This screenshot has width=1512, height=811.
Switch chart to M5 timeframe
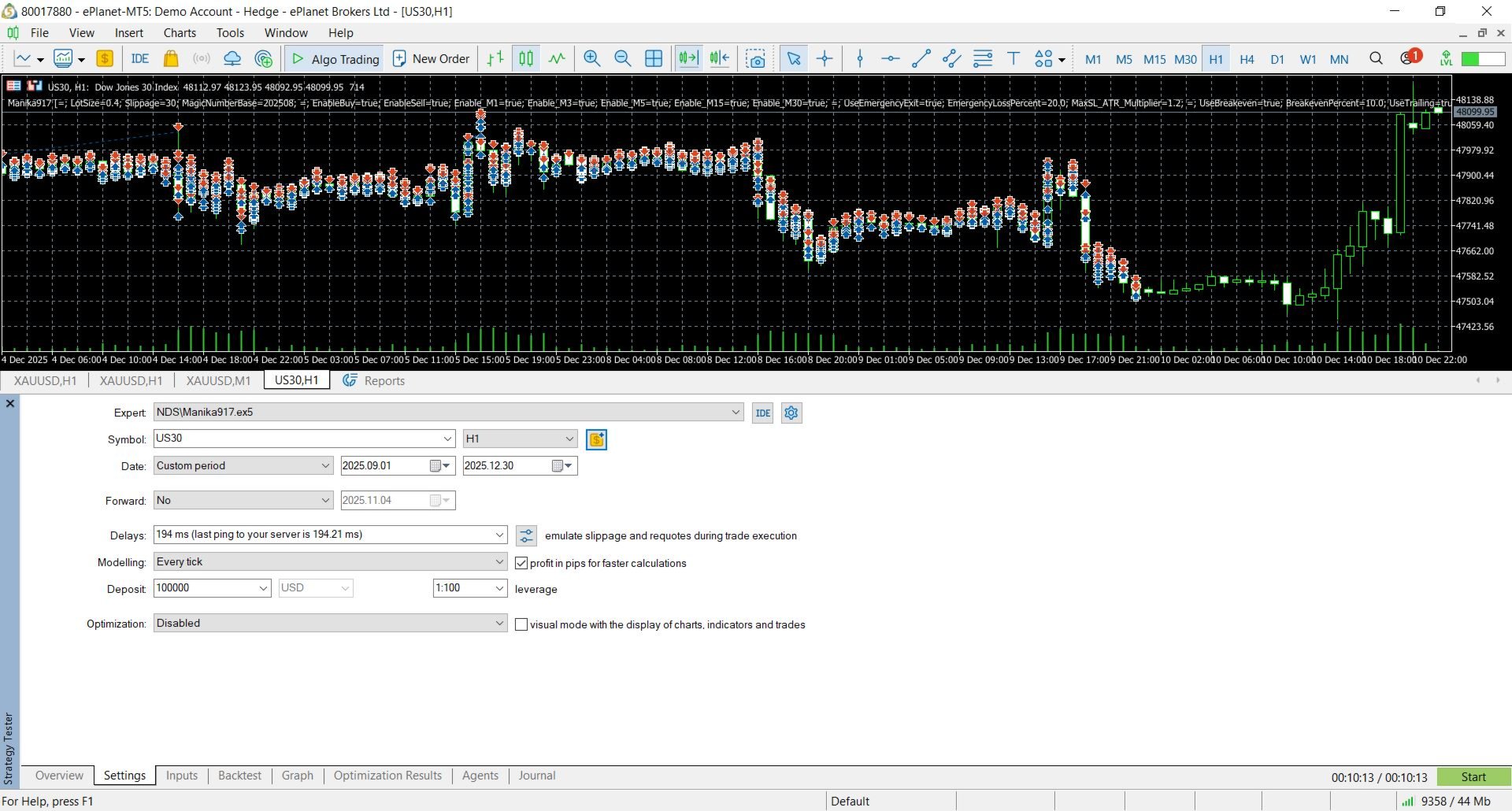point(1124,59)
